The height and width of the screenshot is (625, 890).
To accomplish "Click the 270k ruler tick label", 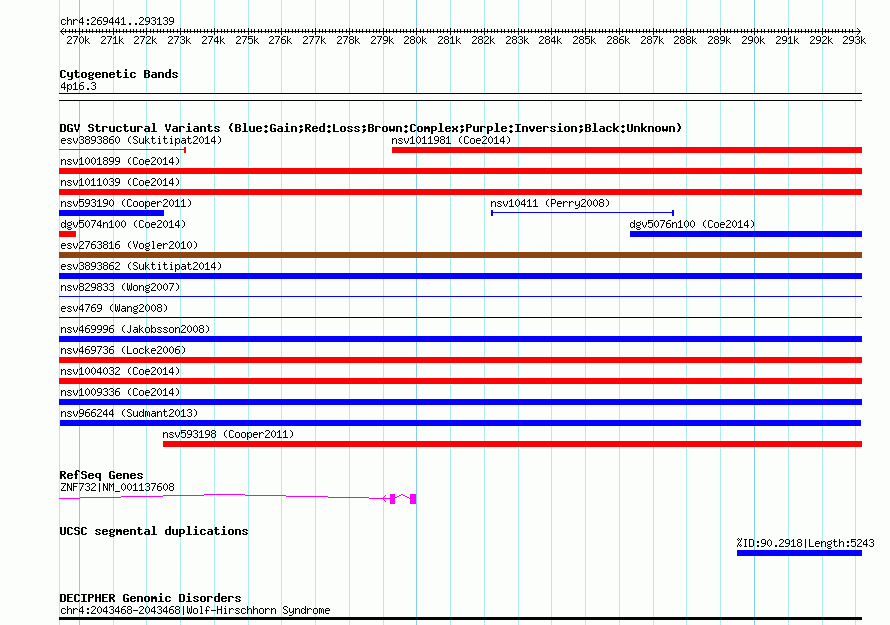I will tap(78, 40).
